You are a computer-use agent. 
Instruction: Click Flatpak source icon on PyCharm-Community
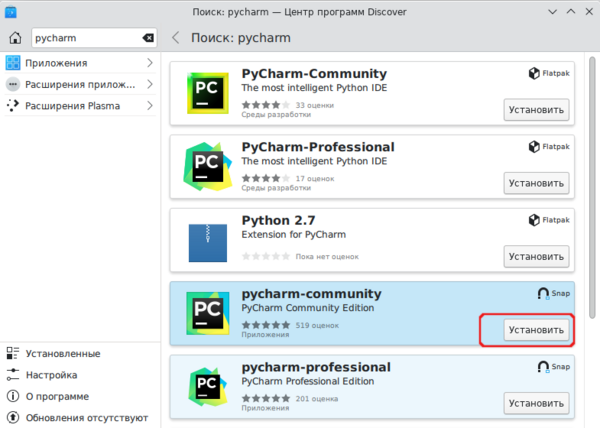pos(534,73)
